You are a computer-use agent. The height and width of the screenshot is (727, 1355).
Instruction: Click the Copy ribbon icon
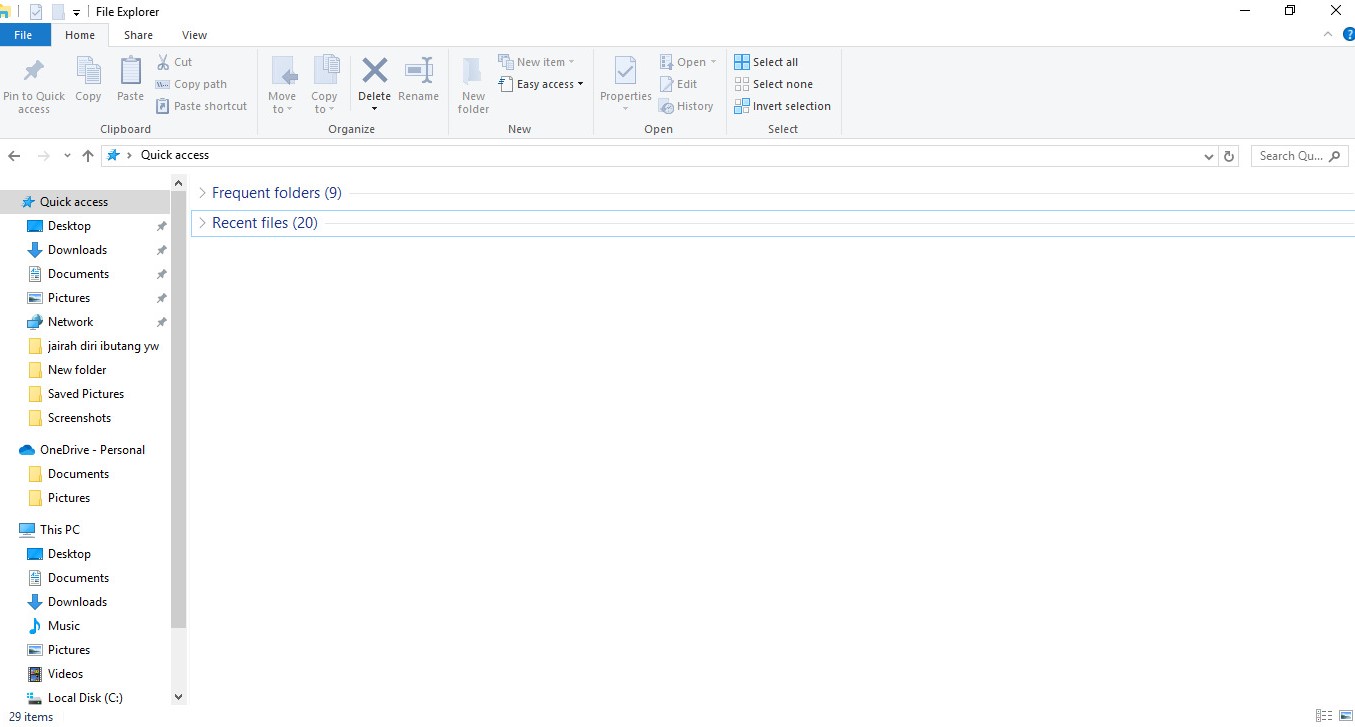(x=88, y=71)
